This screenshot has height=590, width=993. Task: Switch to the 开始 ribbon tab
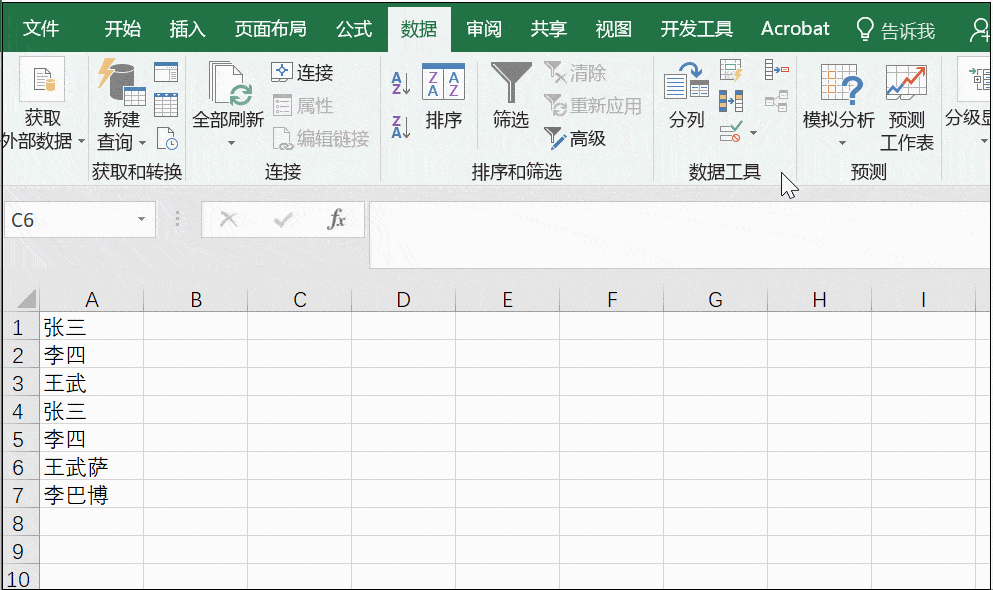coord(122,28)
